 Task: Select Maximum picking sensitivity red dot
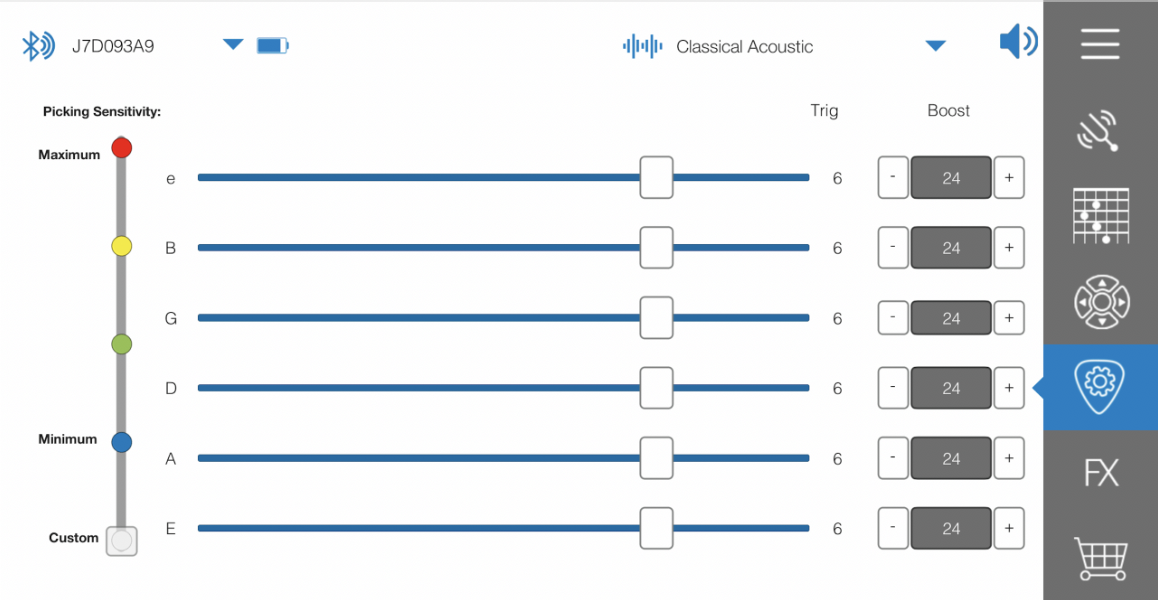[x=122, y=148]
